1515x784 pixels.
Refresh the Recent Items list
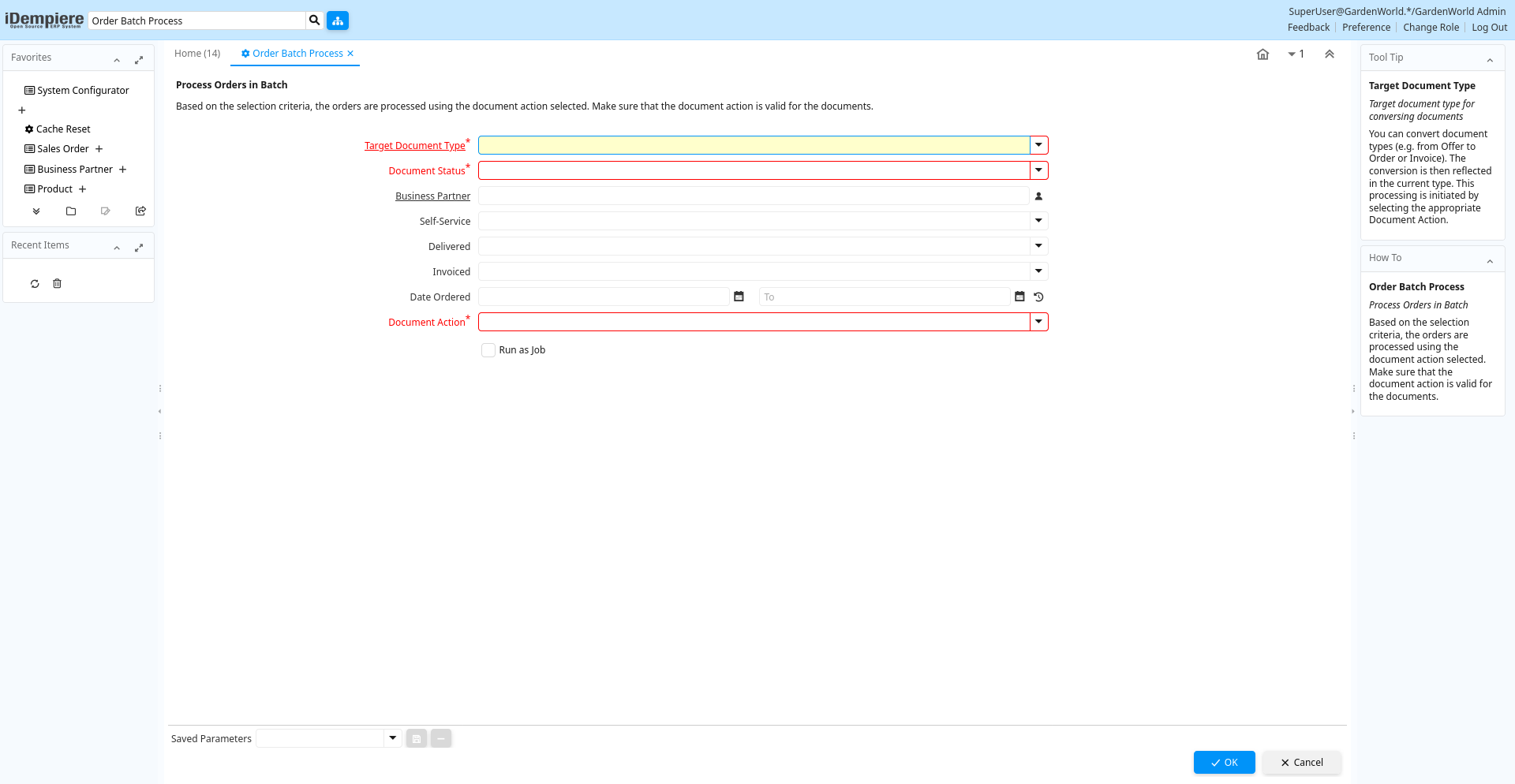35,284
